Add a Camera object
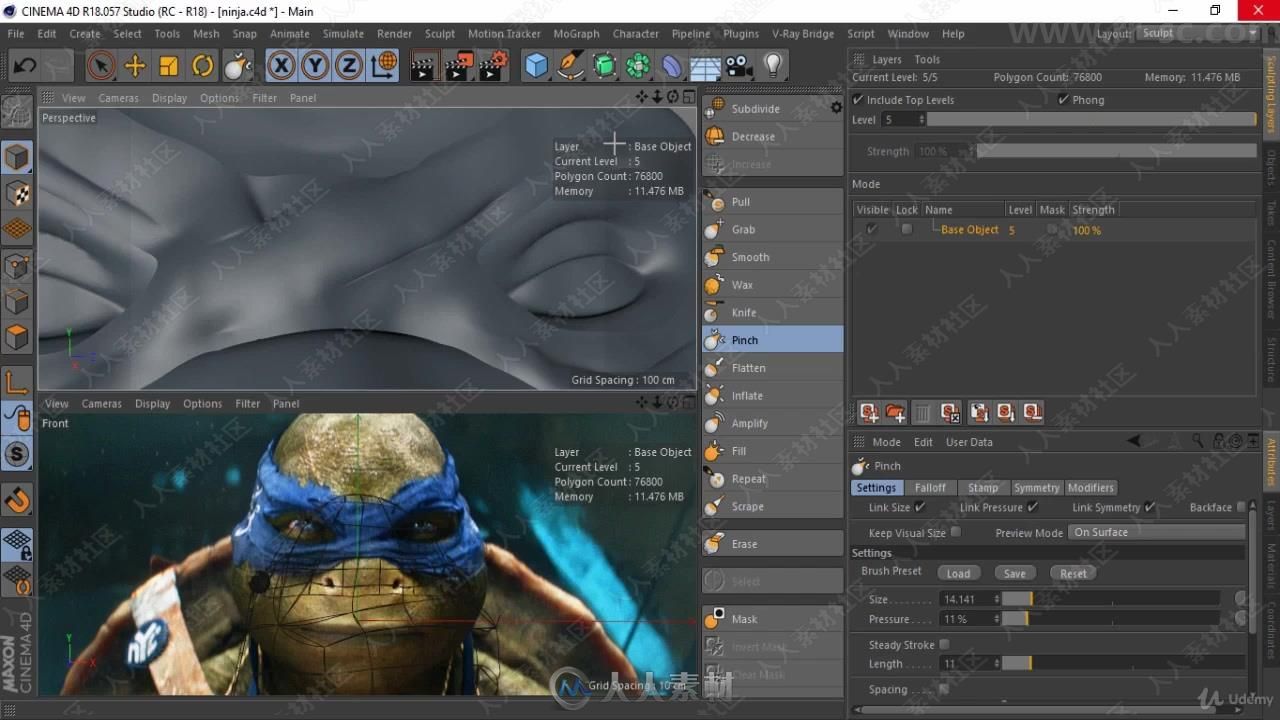Screen dimensions: 1280x720 point(739,67)
